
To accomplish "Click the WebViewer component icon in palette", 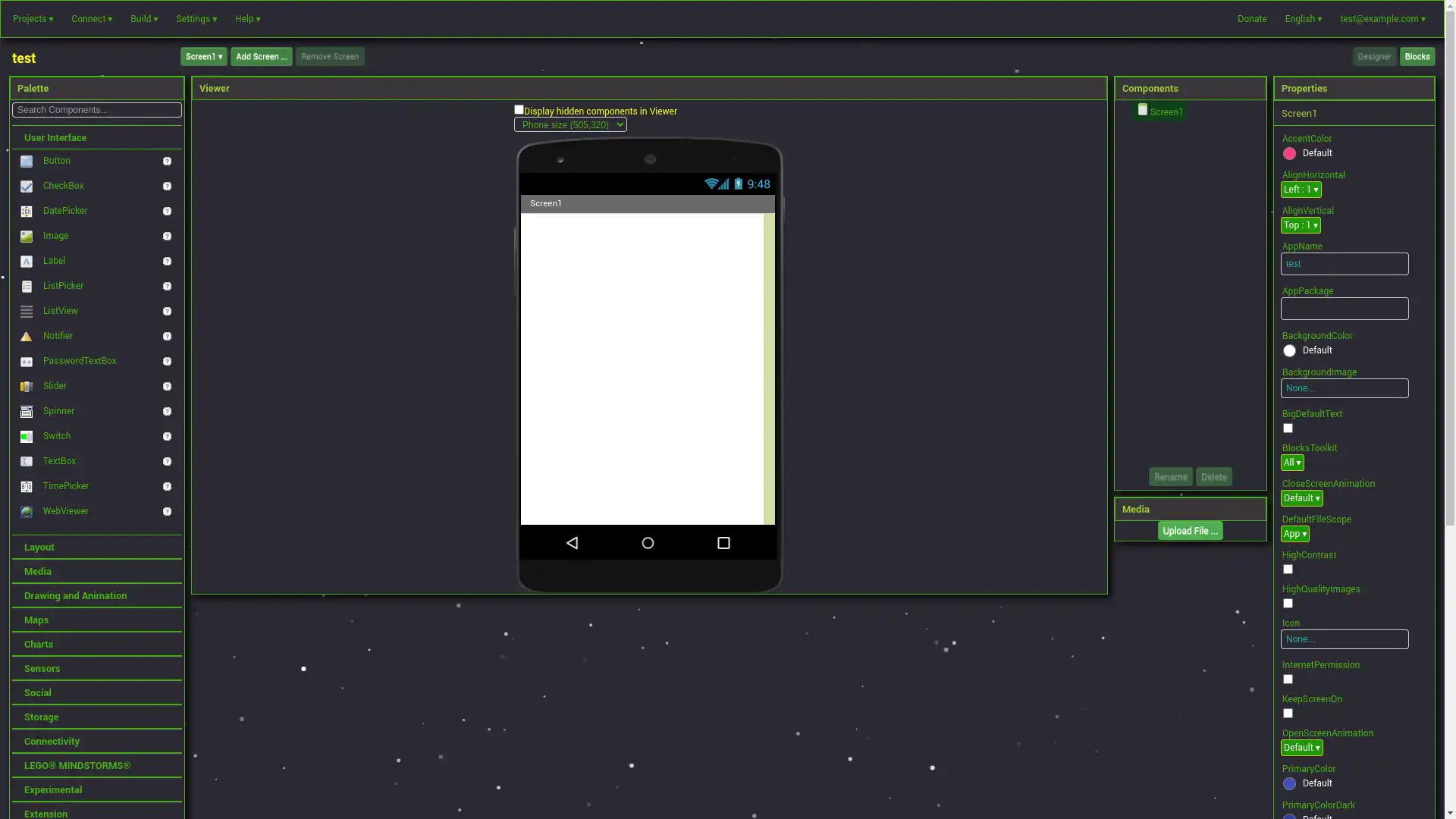I will click(x=26, y=511).
